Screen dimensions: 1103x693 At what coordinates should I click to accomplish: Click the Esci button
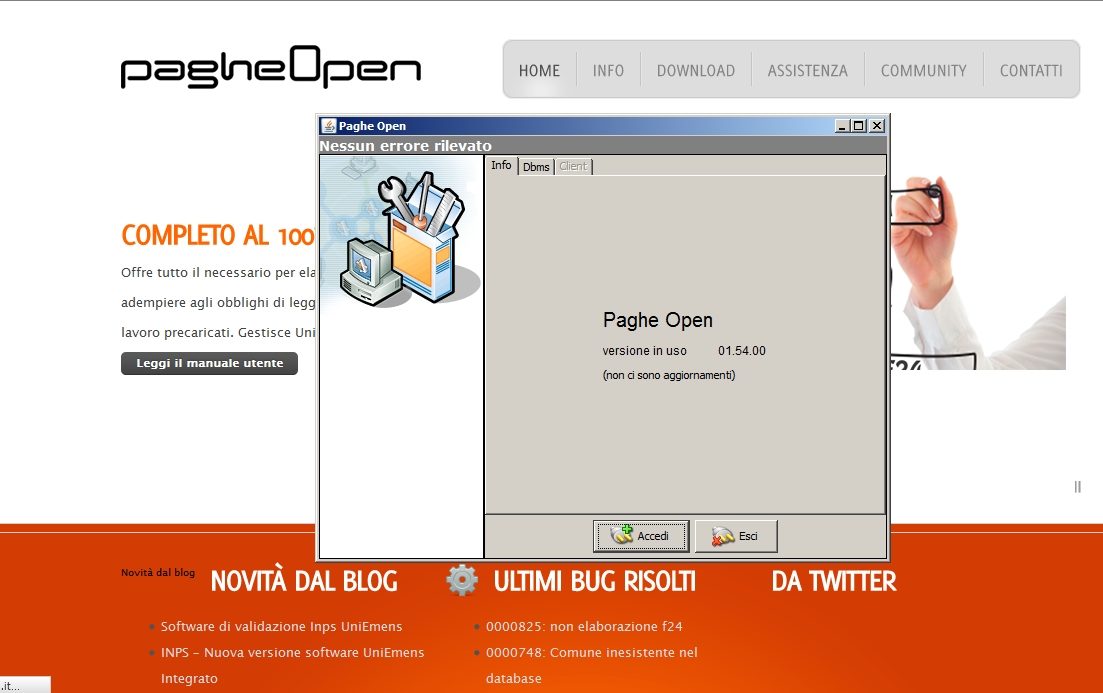[x=736, y=536]
